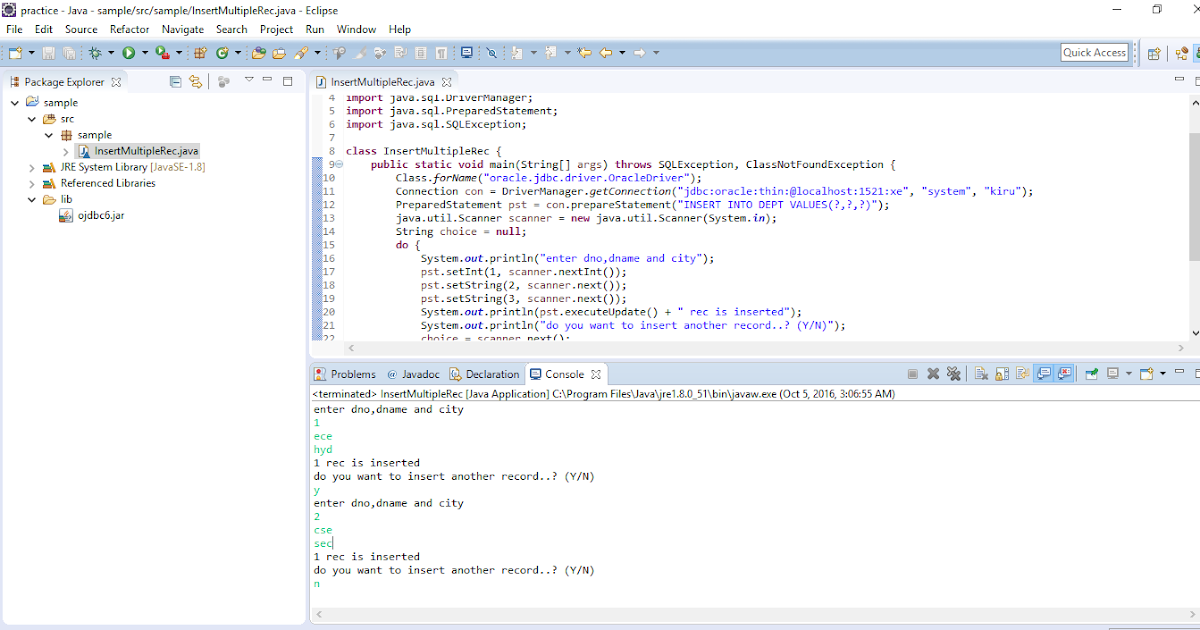The image size is (1200, 630).
Task: Switch to the Problems tab
Action: coord(353,373)
